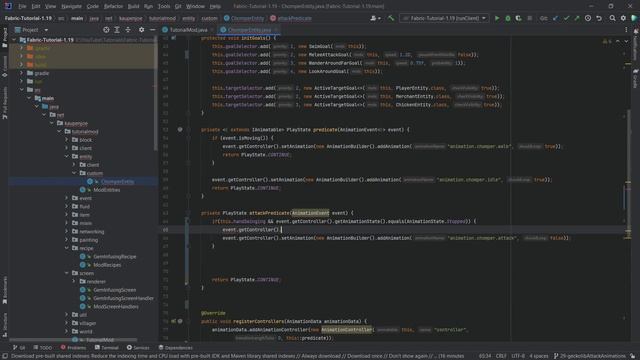
Task: Start the Debug run icon
Action: tap(508, 18)
